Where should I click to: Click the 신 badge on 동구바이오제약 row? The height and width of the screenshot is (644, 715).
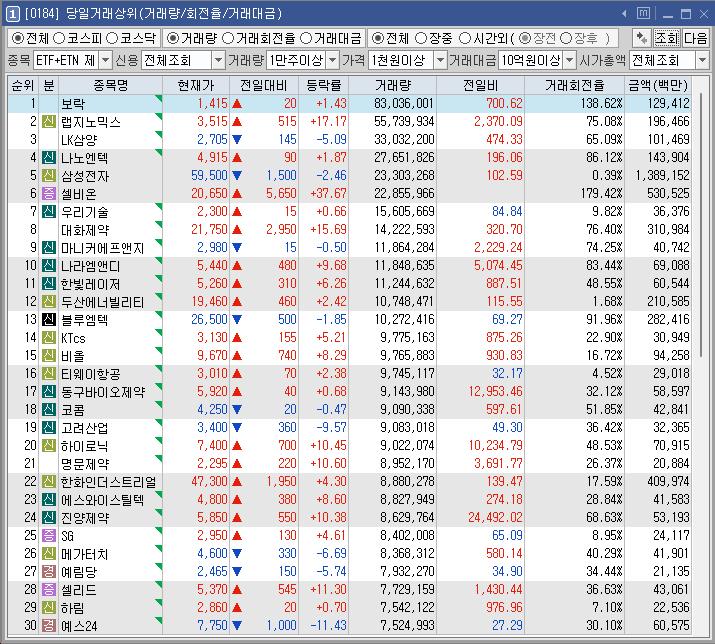pos(49,391)
